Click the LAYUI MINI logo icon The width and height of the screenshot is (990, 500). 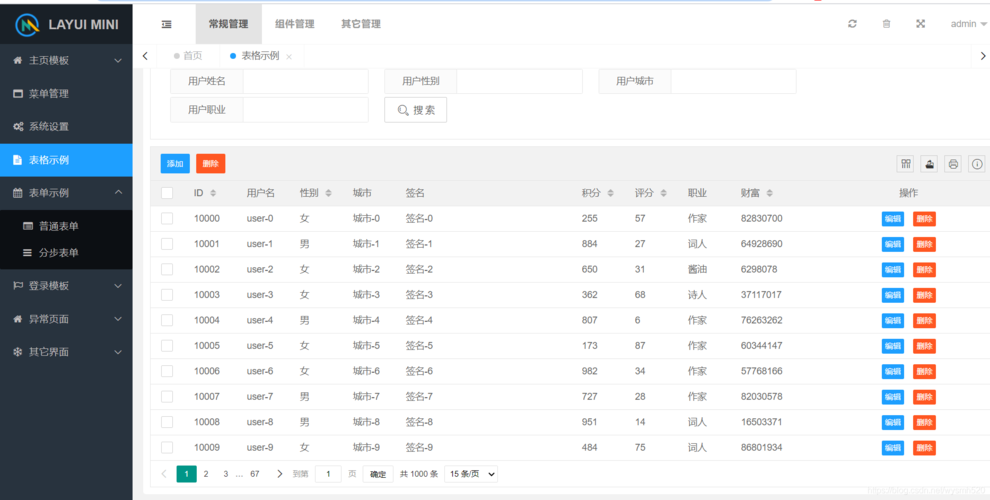coord(27,25)
